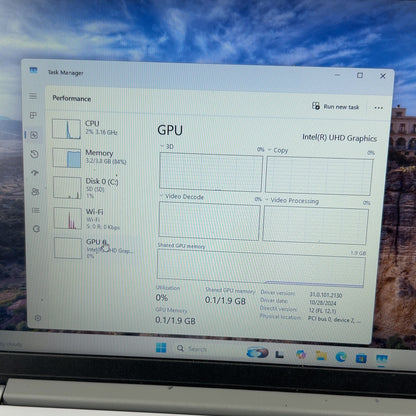
Task: Click the Run new task button label
Action: (341, 107)
